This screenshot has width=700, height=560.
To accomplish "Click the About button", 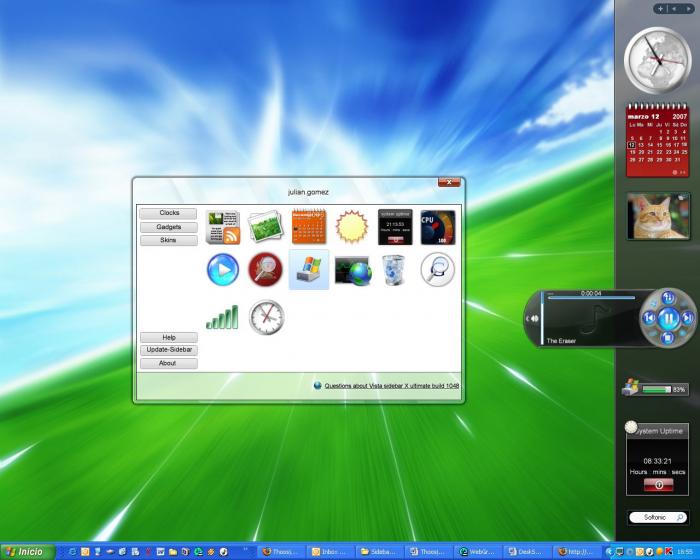I will coord(168,364).
